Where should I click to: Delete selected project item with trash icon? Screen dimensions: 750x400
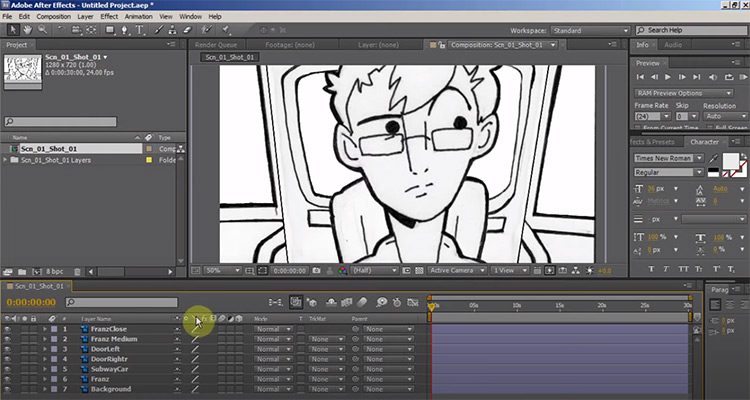(77, 271)
